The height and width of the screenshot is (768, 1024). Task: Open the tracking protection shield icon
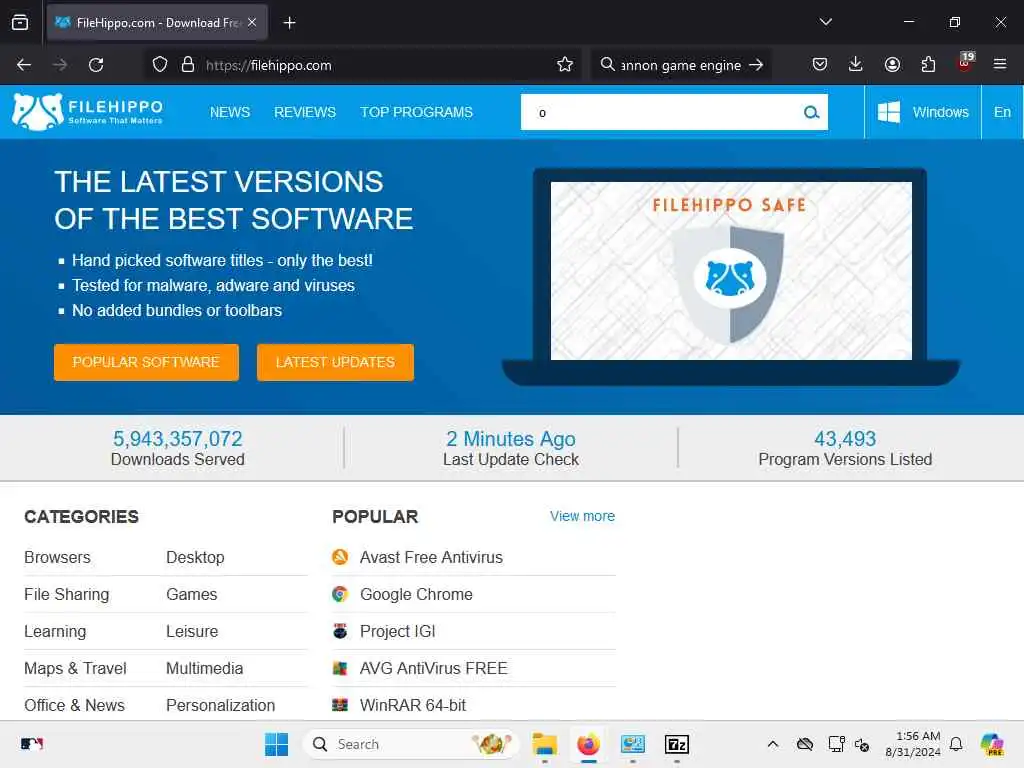click(x=160, y=65)
